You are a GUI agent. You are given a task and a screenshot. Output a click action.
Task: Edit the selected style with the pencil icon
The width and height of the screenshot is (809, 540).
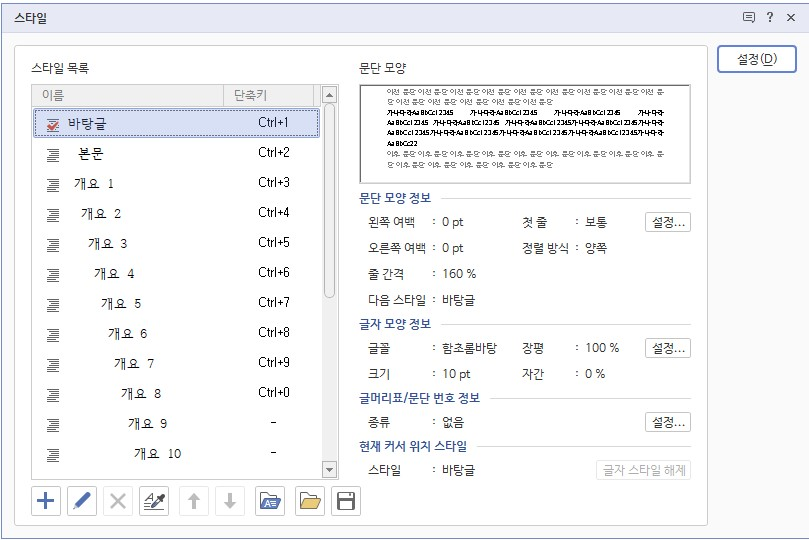(x=82, y=501)
